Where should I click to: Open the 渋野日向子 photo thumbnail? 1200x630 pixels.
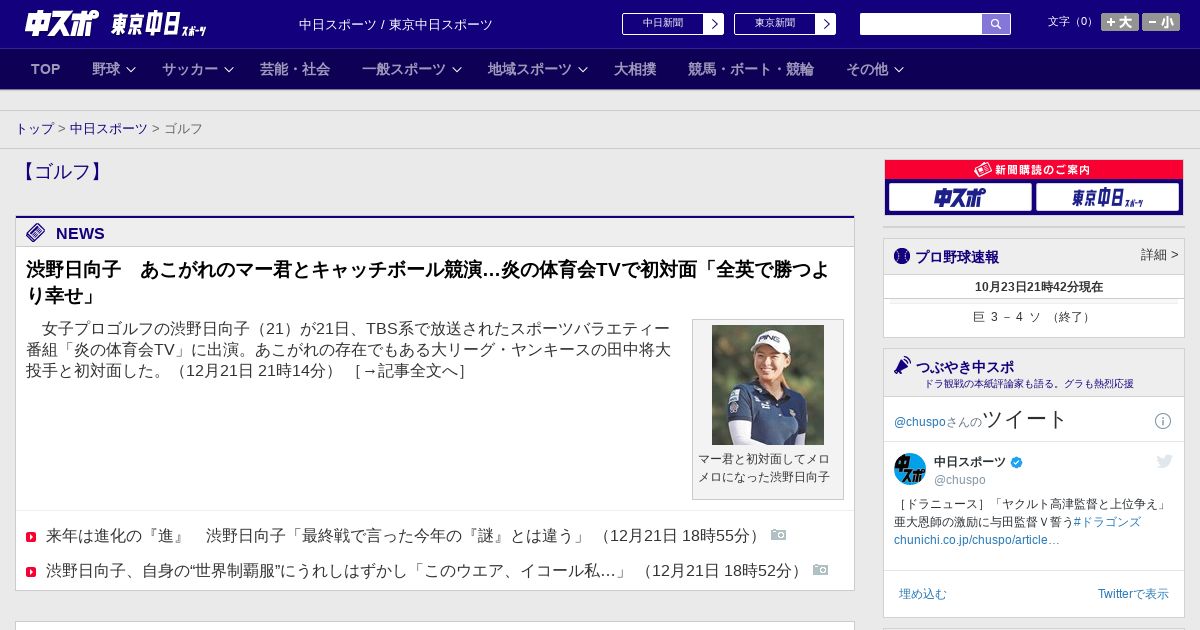pyautogui.click(x=768, y=385)
